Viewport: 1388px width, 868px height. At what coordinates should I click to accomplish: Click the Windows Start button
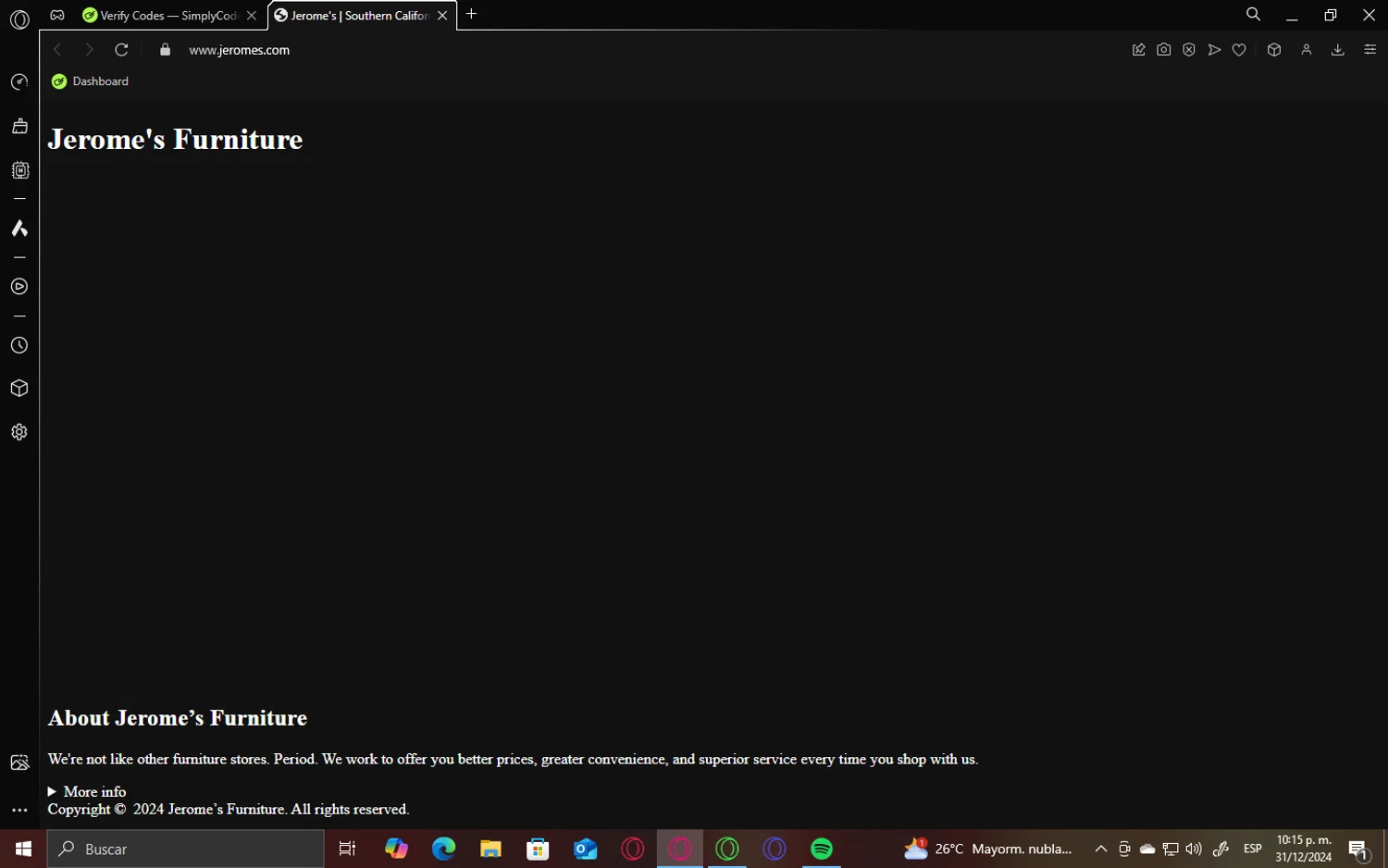tap(23, 849)
